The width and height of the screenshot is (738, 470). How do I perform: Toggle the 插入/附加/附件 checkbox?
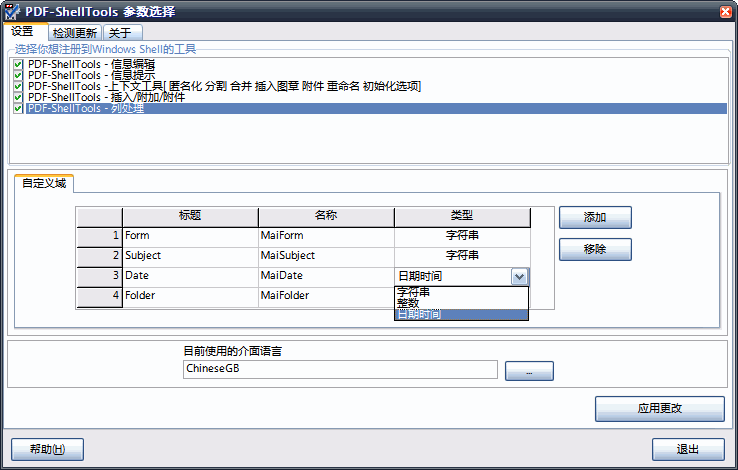point(18,97)
